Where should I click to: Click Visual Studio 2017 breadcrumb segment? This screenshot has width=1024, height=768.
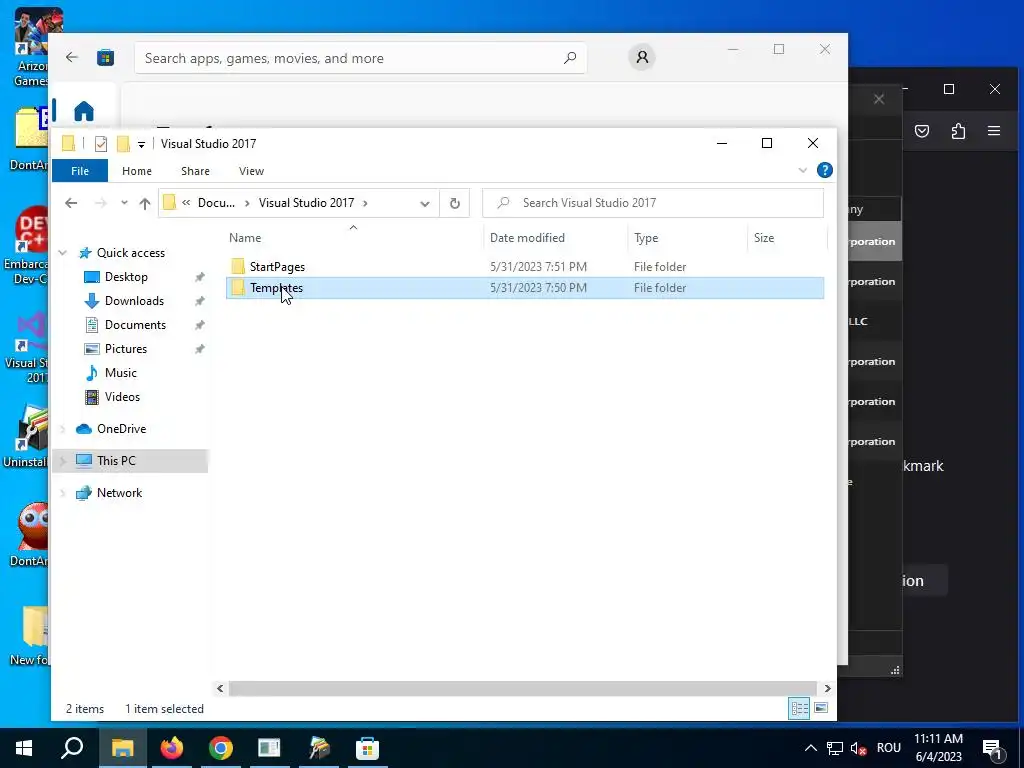point(306,203)
